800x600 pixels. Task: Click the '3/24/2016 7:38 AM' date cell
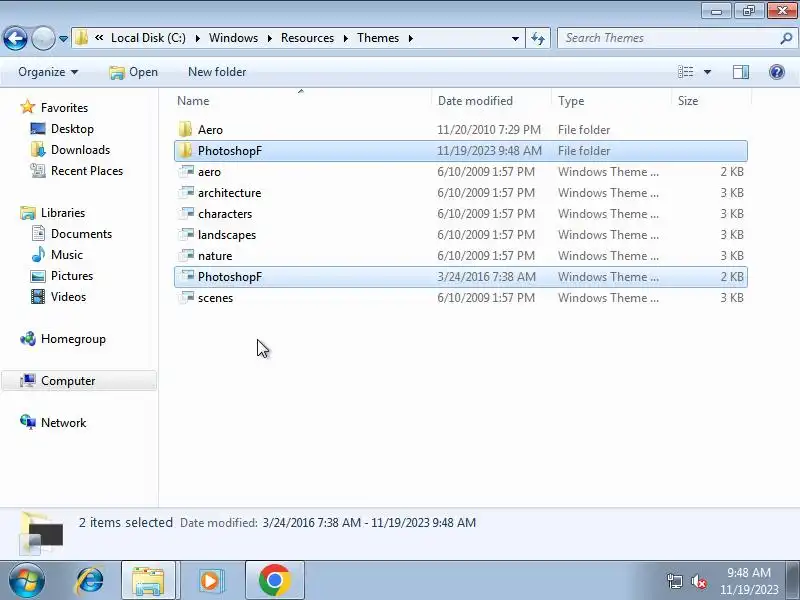[x=486, y=277]
